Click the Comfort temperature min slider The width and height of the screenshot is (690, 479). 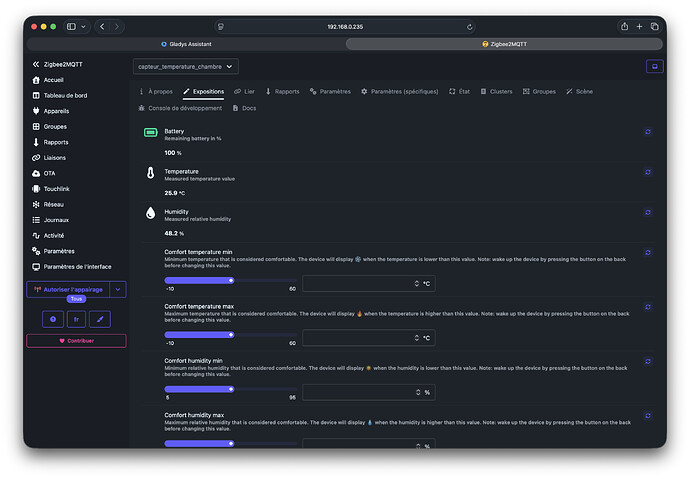click(231, 280)
